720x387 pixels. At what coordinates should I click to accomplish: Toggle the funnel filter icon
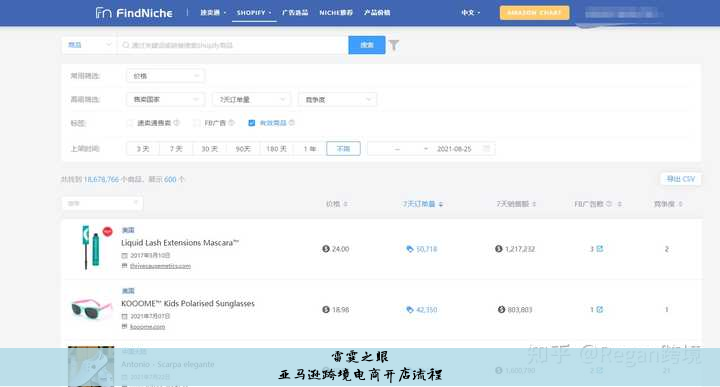(x=394, y=45)
